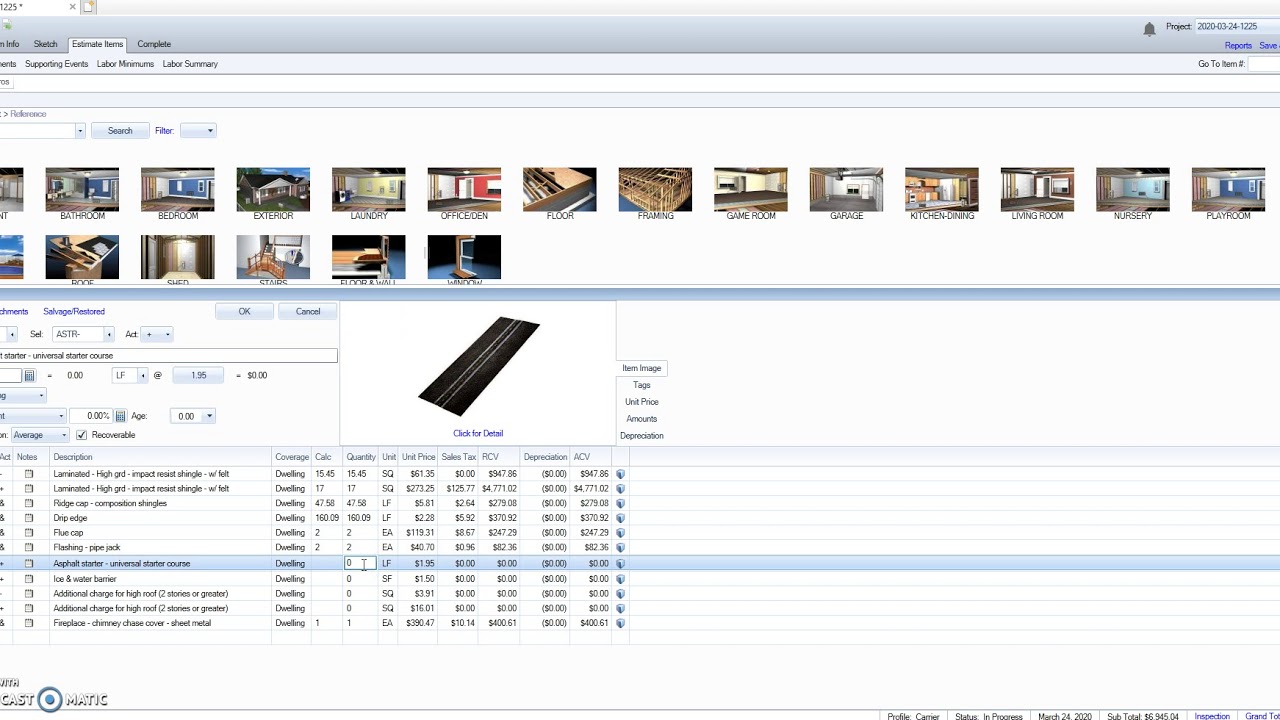
Task: Click the shield icon in Flashing - pipe jack row
Action: 620,548
